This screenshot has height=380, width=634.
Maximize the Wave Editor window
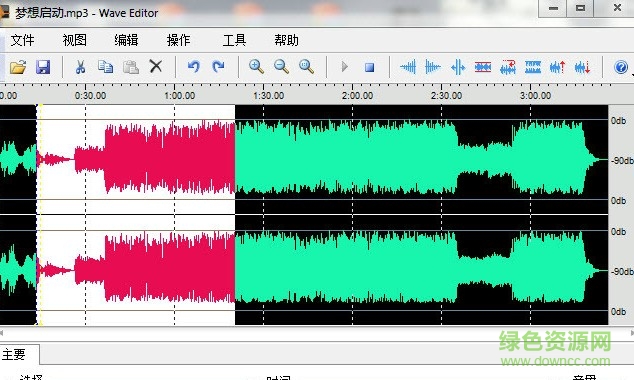pos(580,8)
